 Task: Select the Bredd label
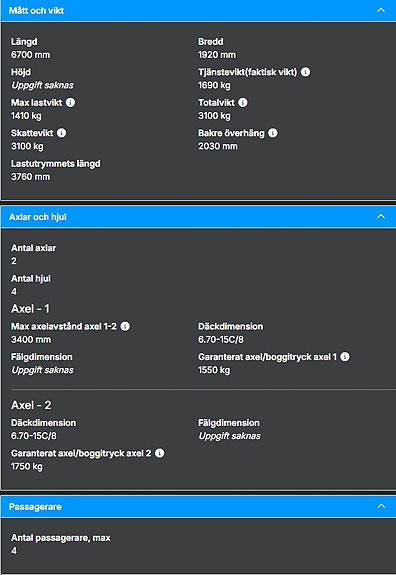(210, 41)
